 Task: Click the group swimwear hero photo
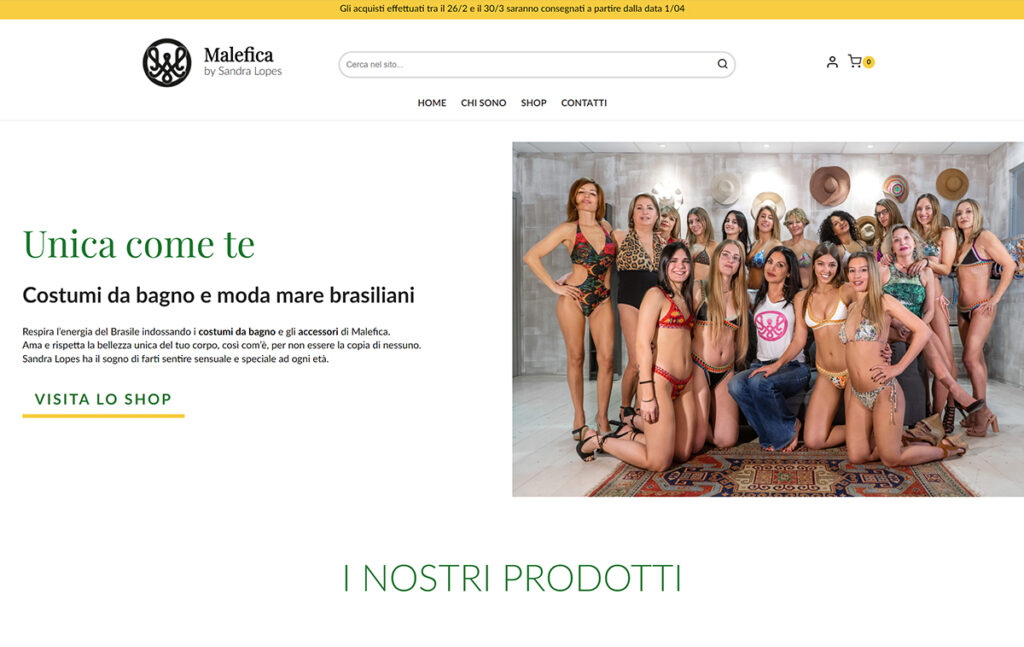[768, 319]
